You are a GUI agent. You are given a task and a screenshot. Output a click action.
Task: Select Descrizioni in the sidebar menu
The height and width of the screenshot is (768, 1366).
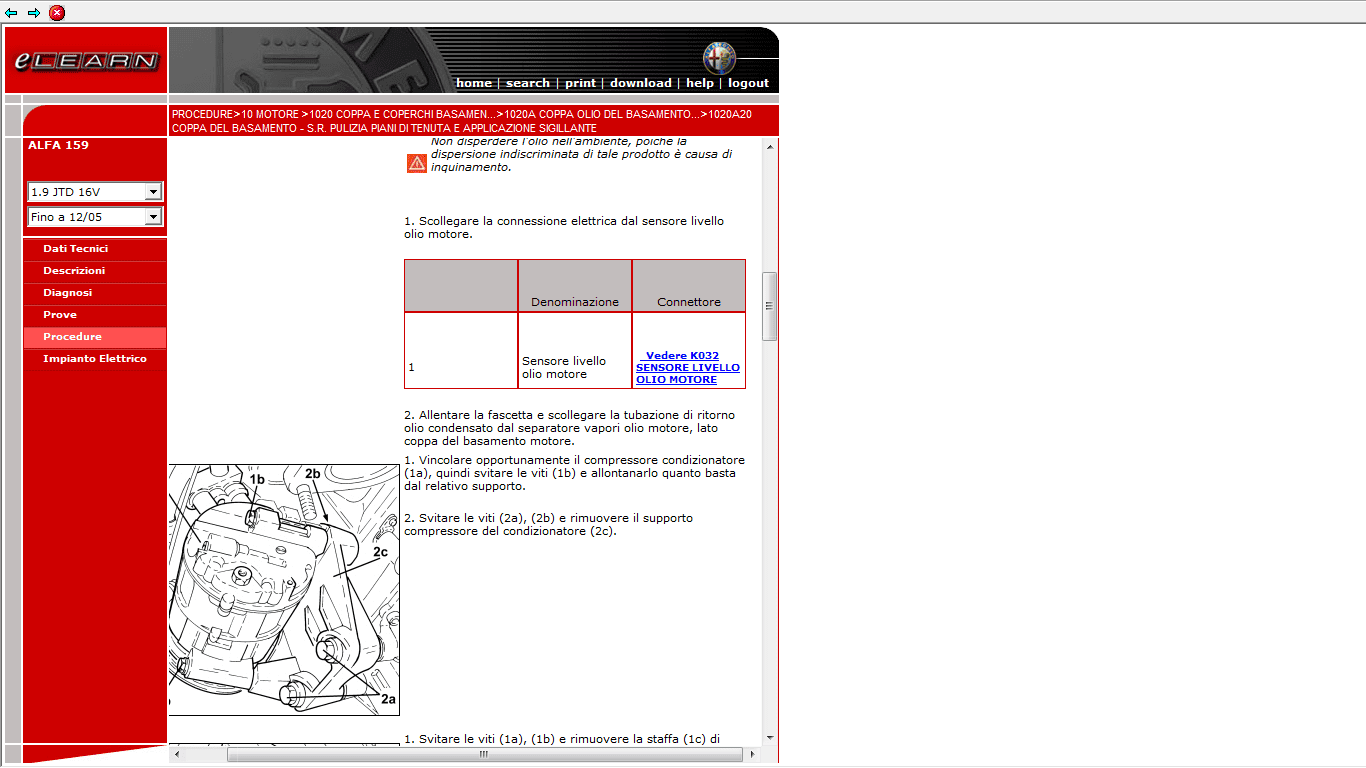74,271
